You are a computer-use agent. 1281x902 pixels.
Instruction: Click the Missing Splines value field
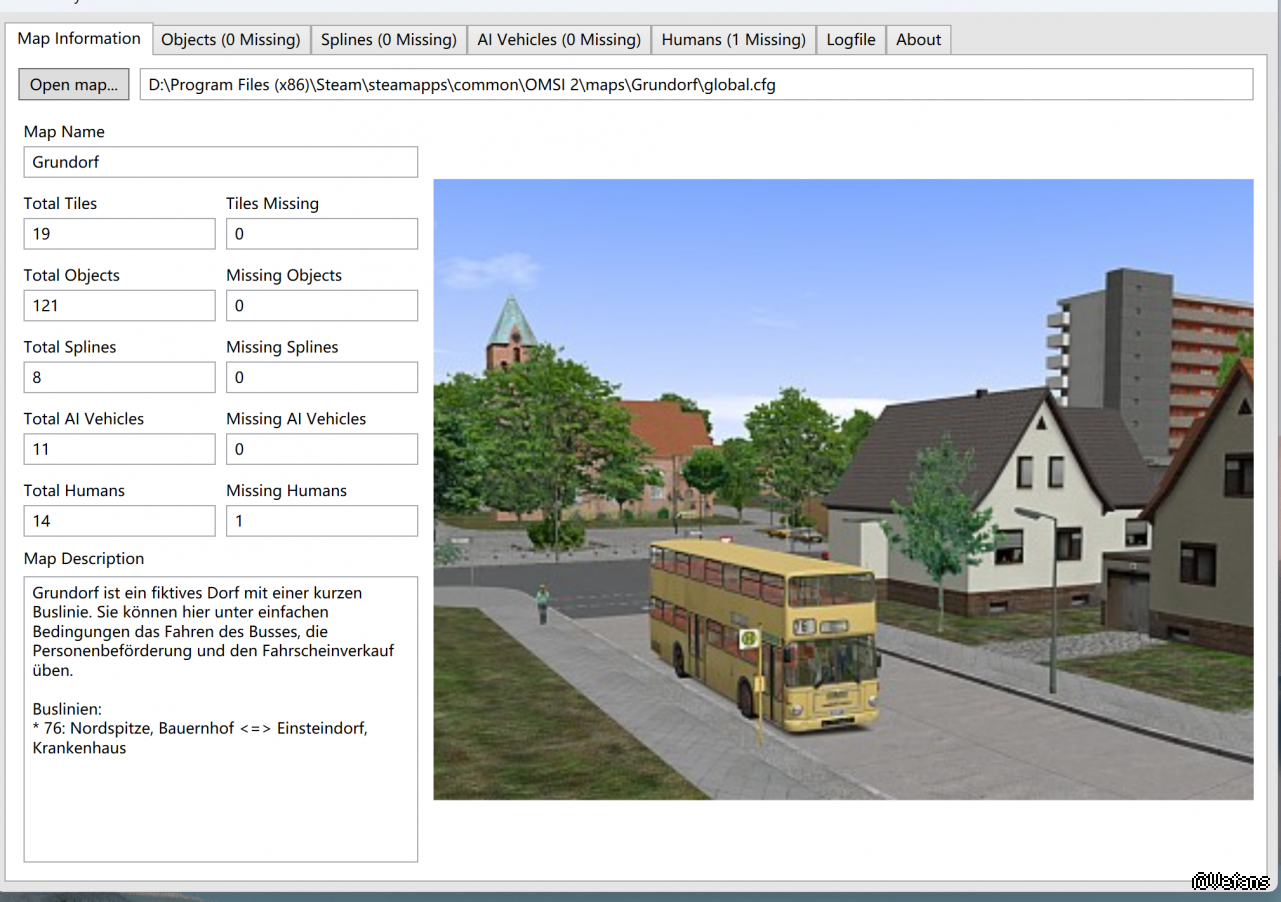(321, 378)
